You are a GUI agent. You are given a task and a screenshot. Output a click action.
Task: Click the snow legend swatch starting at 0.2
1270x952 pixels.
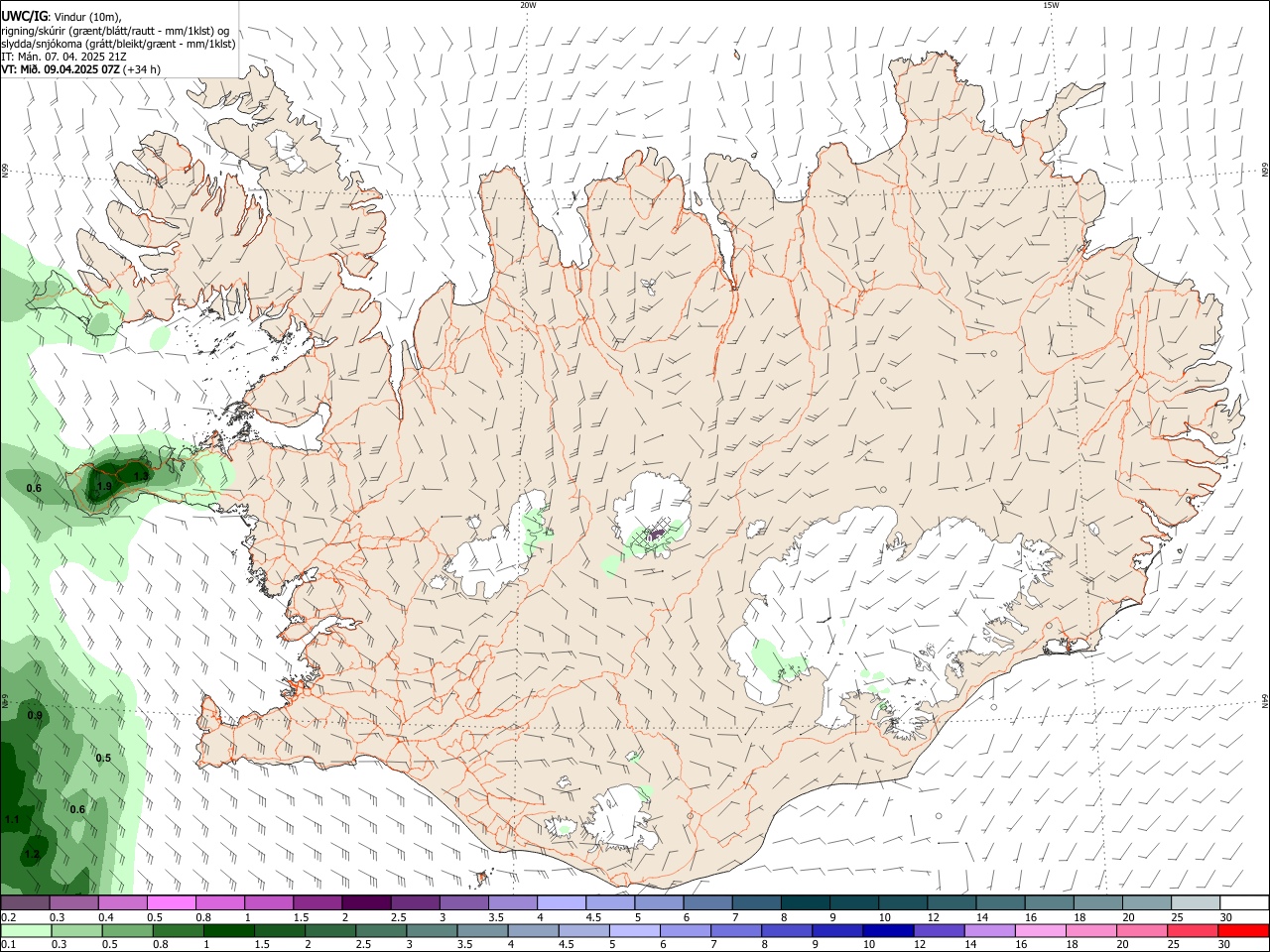pyautogui.click(x=25, y=903)
